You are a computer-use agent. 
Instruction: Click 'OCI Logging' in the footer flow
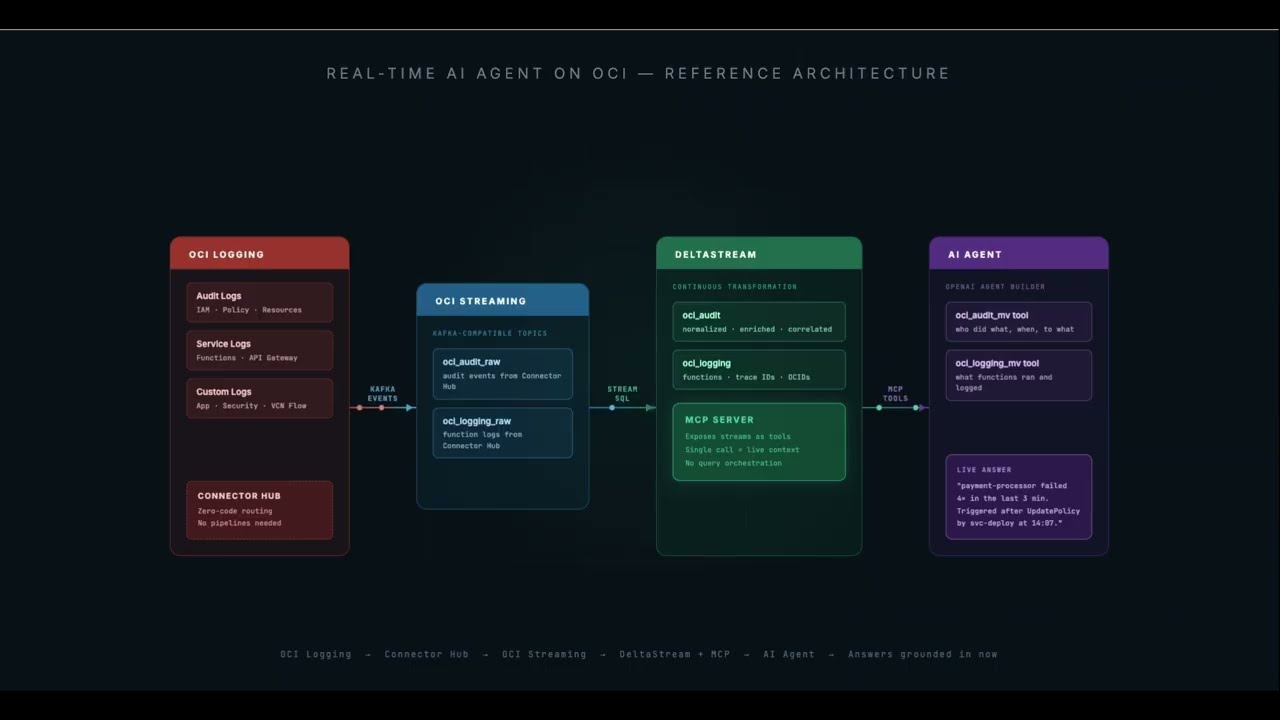316,654
